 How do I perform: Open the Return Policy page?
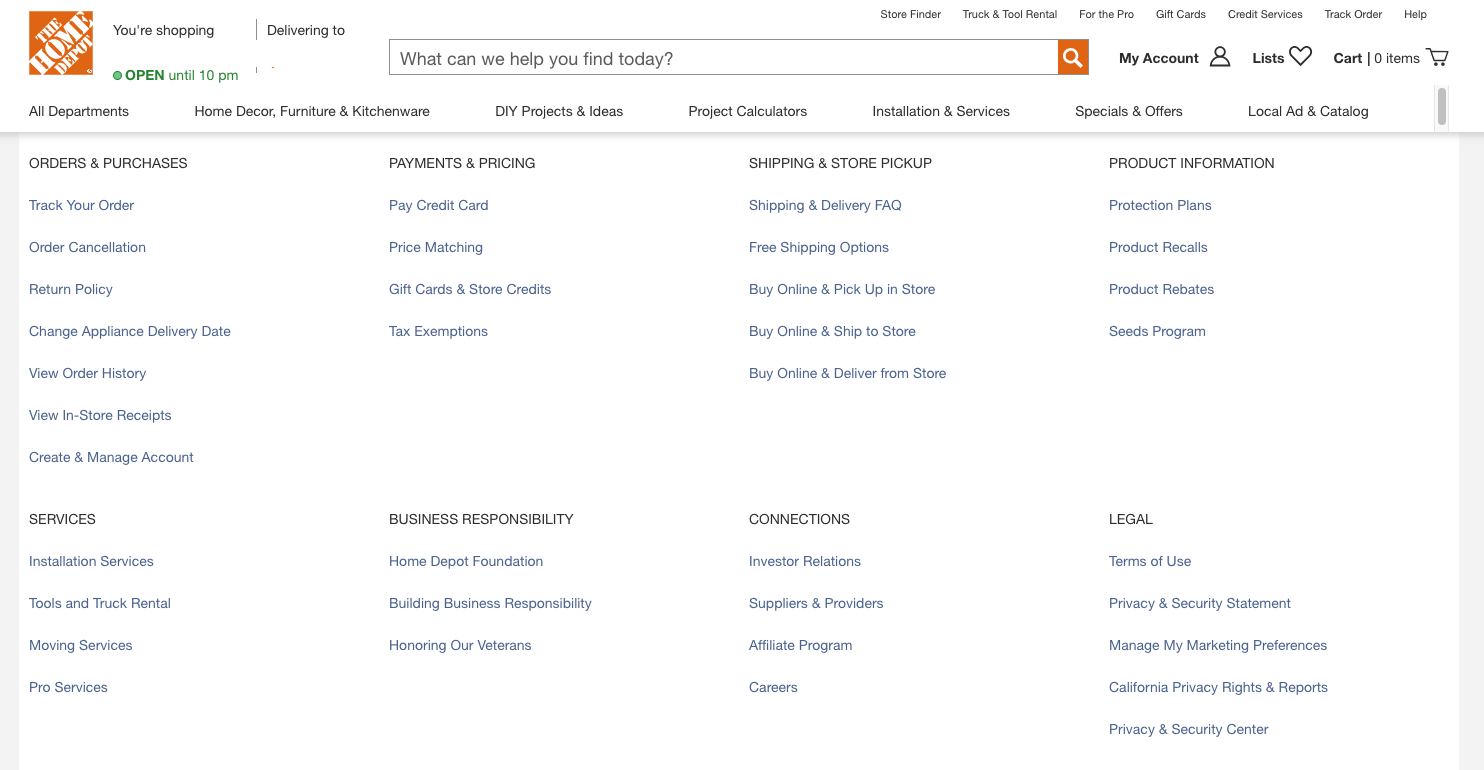click(x=70, y=289)
